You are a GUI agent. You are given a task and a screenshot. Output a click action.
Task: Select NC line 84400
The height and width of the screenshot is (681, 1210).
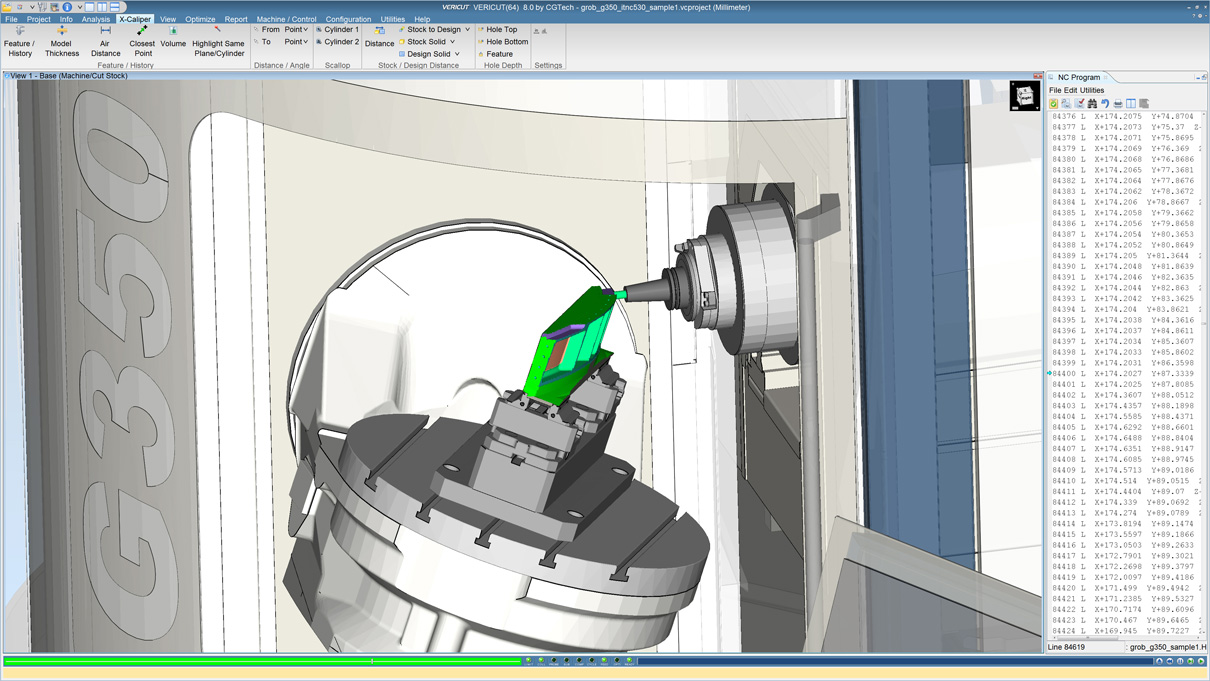(1124, 374)
